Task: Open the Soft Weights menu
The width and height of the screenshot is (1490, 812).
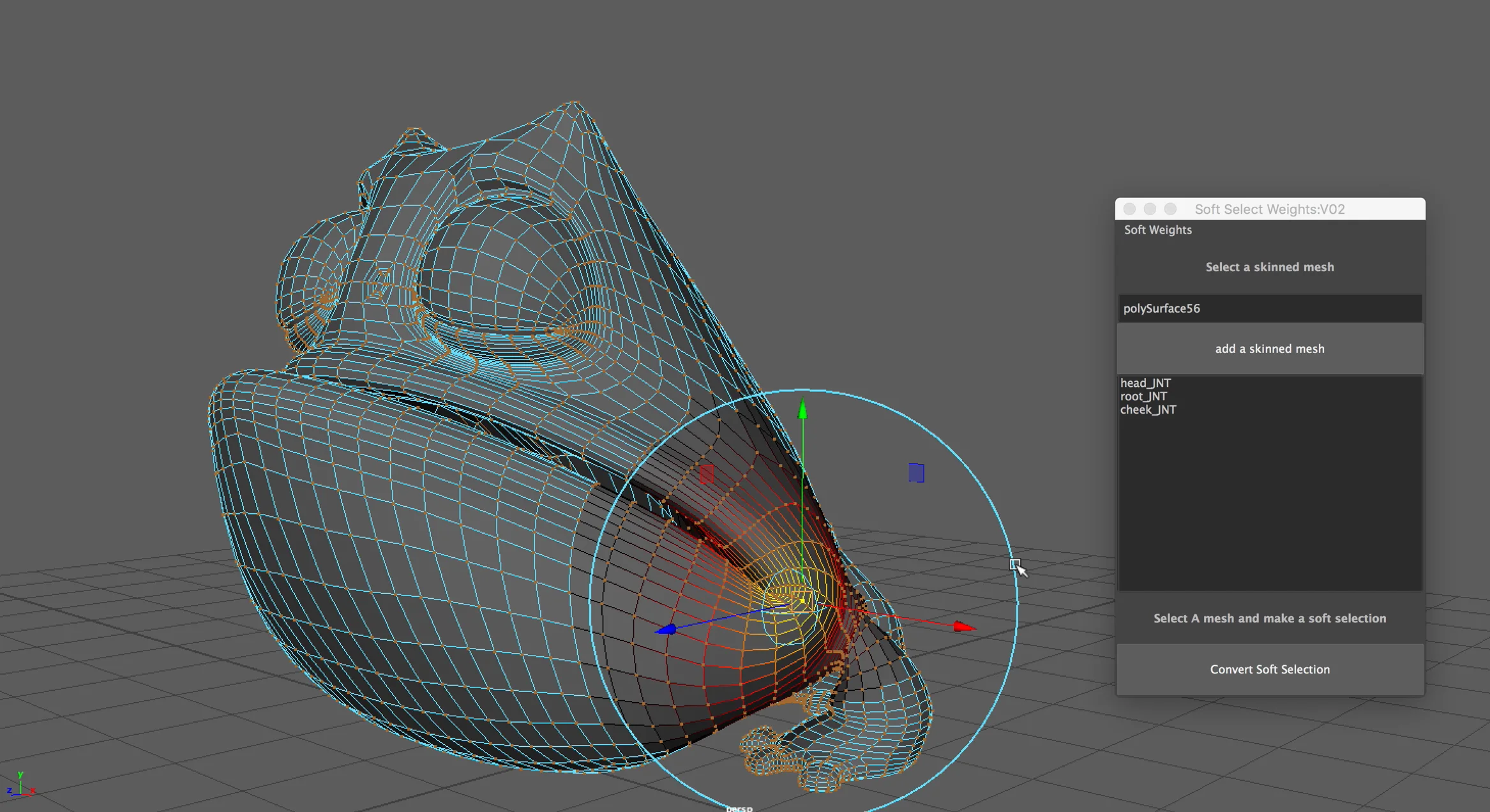Action: coord(1157,230)
